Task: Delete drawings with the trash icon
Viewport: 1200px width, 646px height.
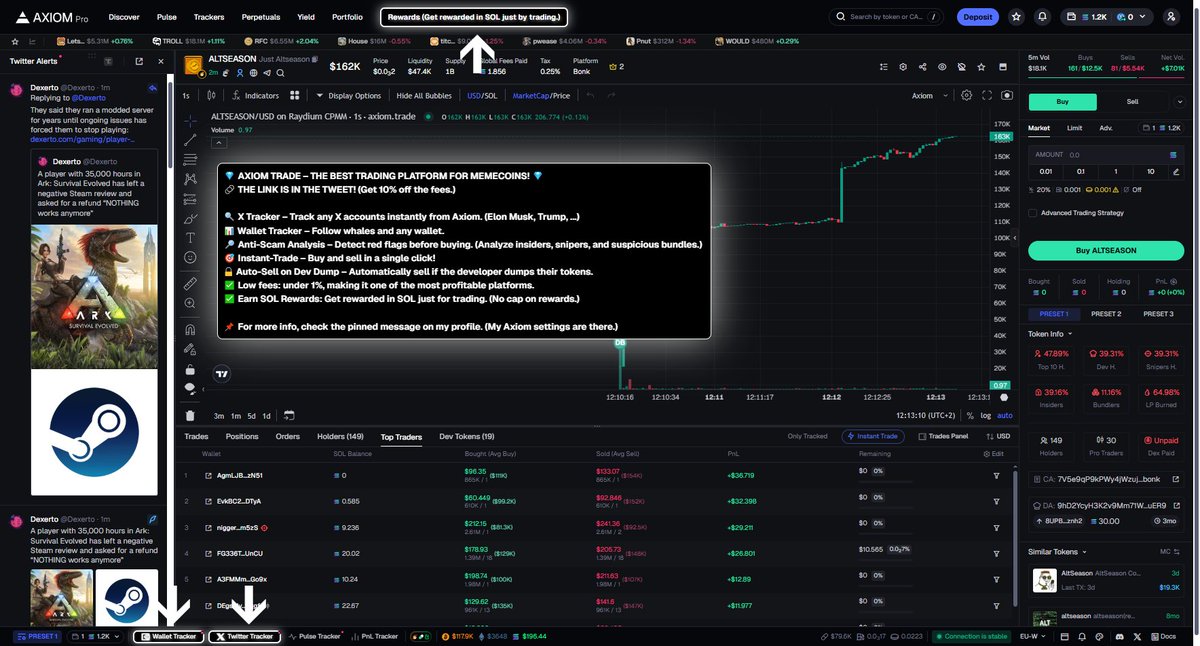Action: tap(190, 415)
